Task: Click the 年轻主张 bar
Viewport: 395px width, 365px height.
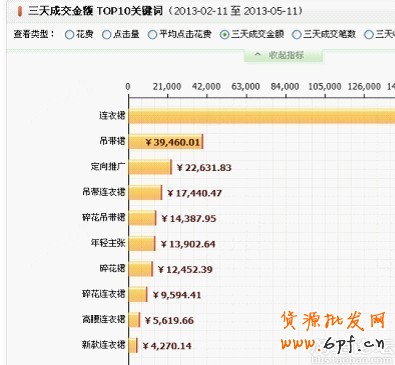Action: [x=142, y=244]
